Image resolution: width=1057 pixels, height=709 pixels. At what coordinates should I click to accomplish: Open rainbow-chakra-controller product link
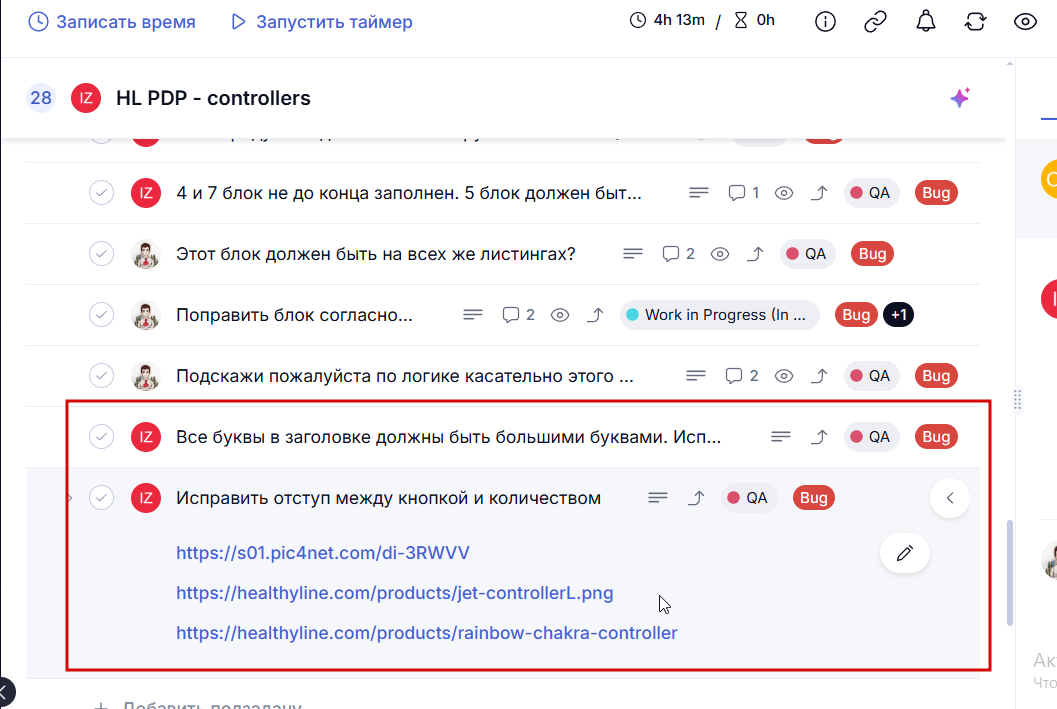[x=427, y=633]
